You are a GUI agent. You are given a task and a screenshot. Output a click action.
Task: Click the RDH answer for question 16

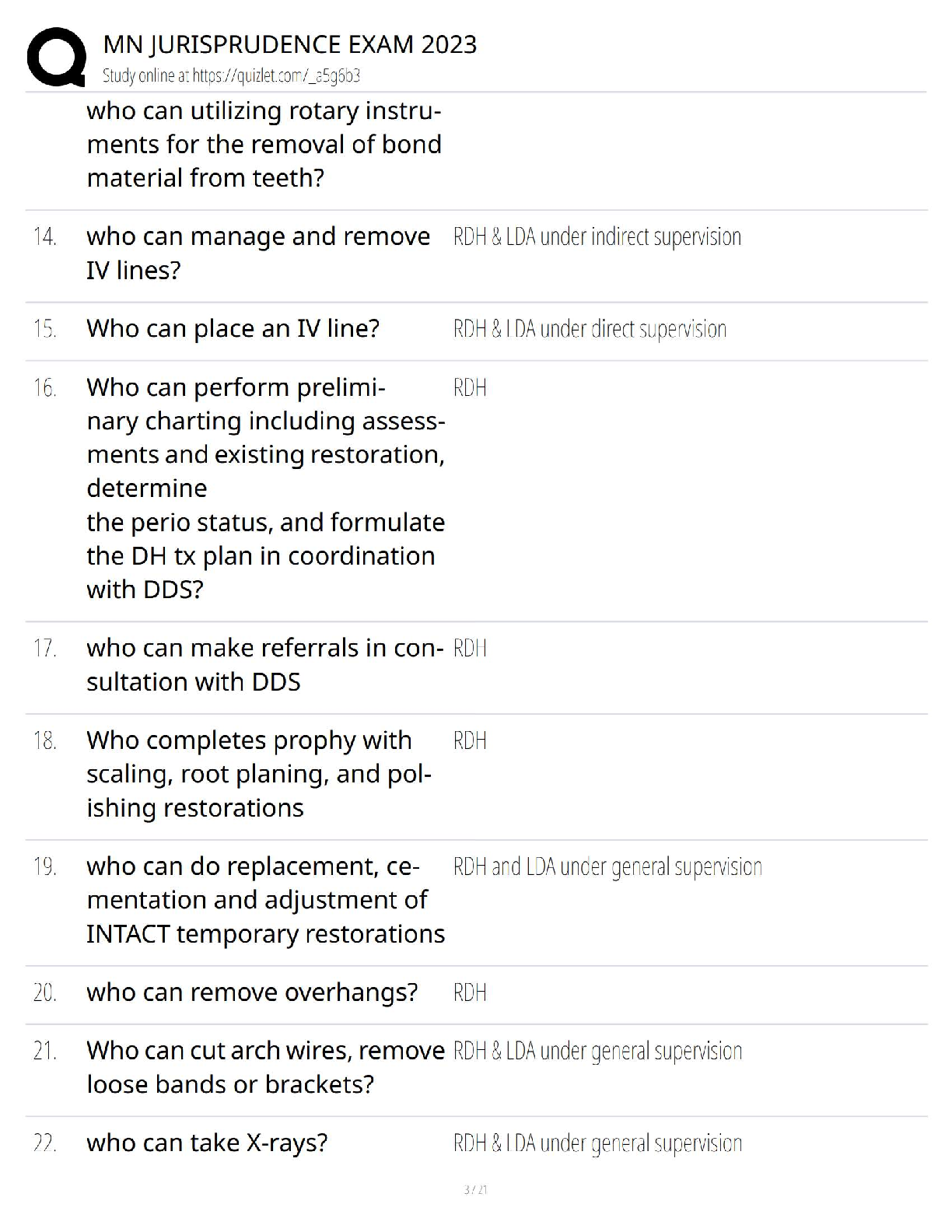(470, 387)
